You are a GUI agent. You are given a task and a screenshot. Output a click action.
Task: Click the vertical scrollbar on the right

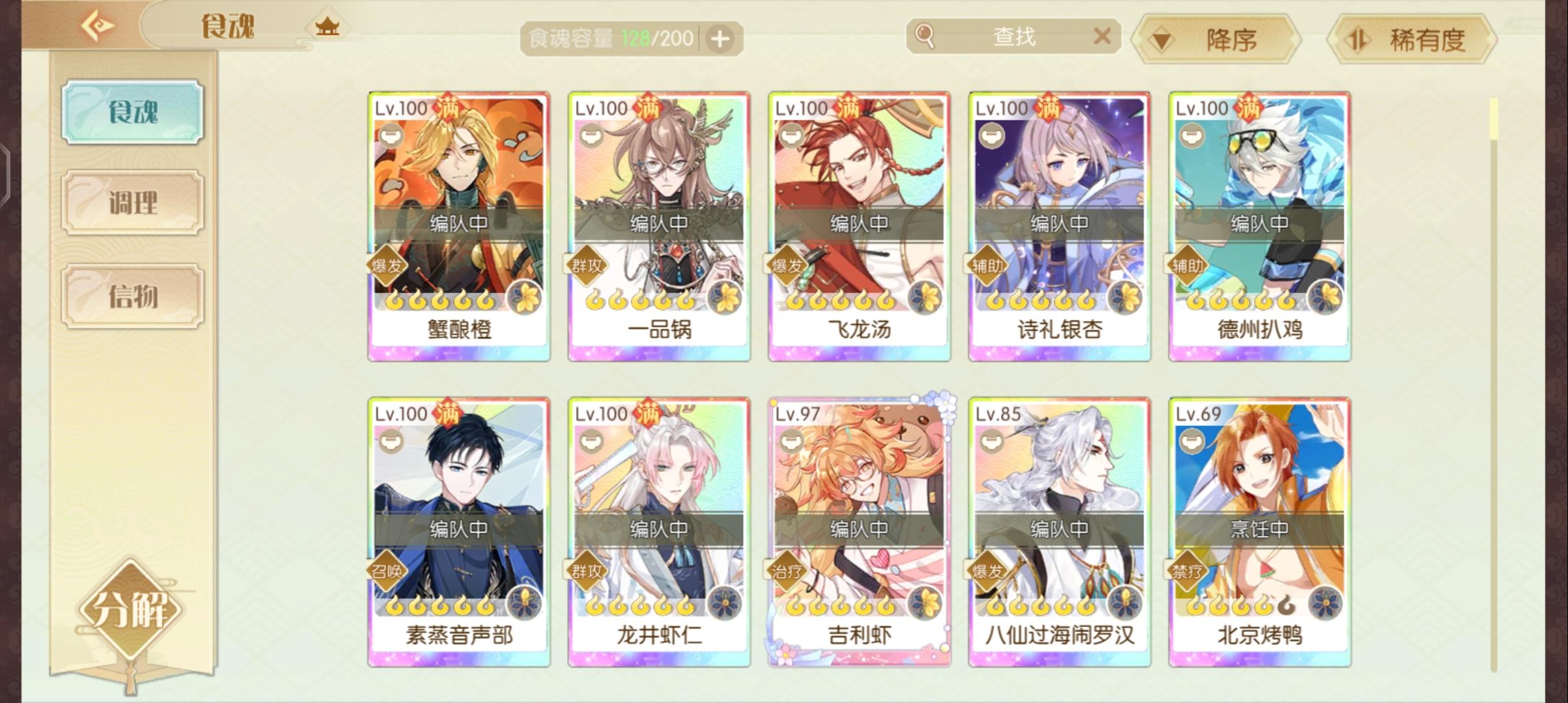pos(1494,384)
